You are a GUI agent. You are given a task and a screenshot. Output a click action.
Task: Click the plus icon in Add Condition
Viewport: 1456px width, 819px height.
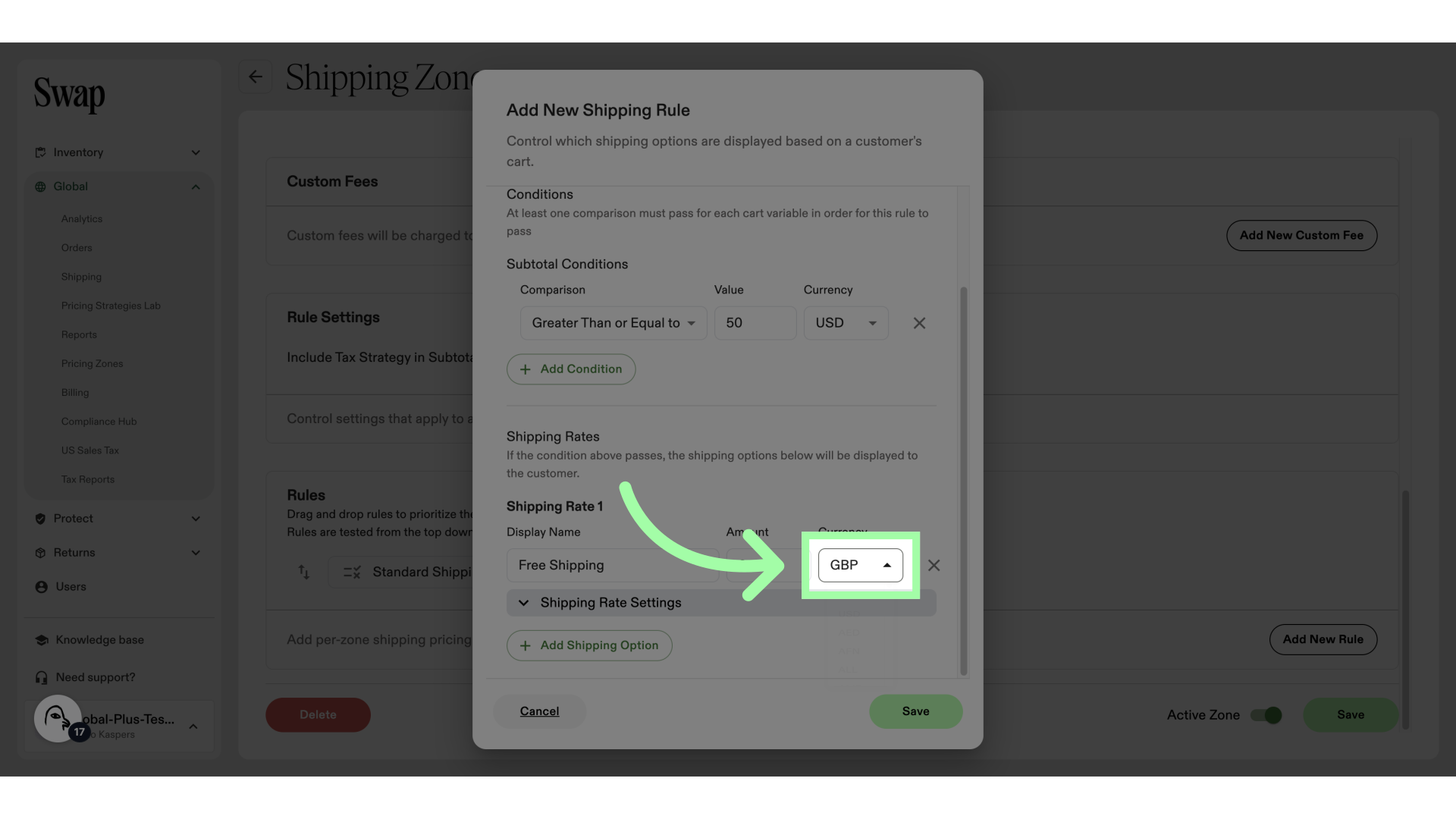point(525,369)
